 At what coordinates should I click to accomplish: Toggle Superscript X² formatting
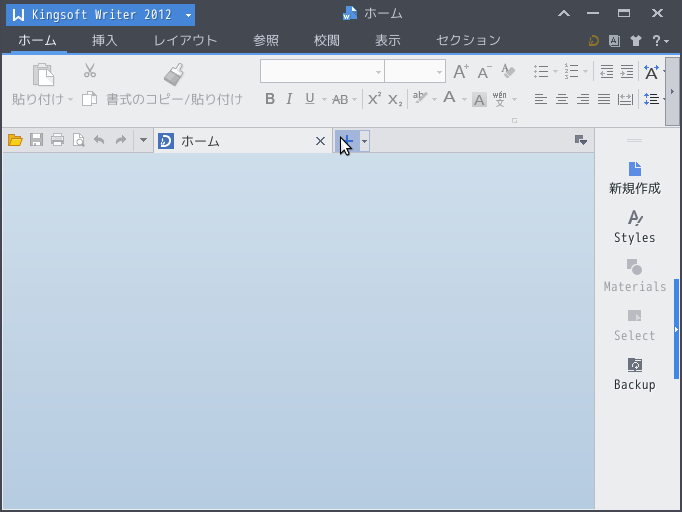click(374, 99)
